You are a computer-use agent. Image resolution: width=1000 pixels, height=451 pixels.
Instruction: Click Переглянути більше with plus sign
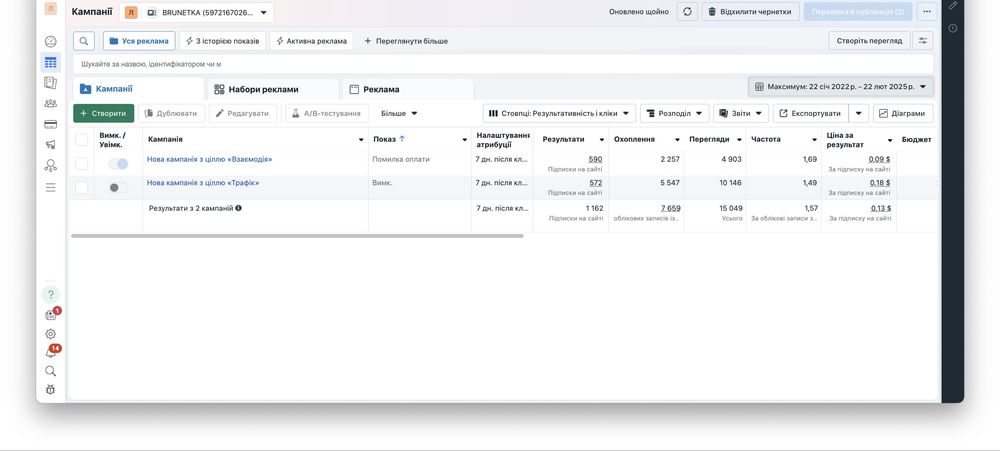406,41
